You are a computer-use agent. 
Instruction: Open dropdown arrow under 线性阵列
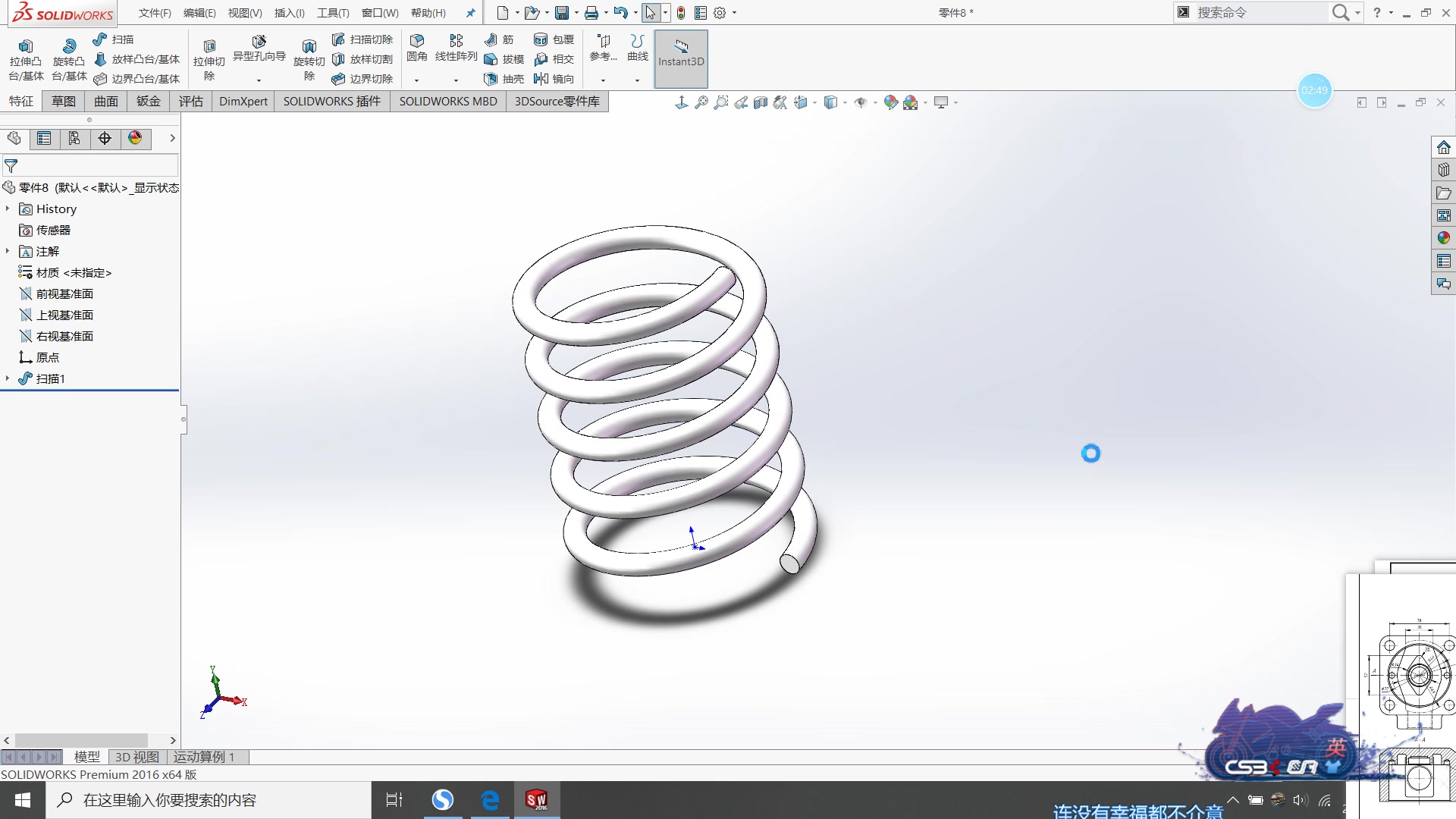coord(456,80)
